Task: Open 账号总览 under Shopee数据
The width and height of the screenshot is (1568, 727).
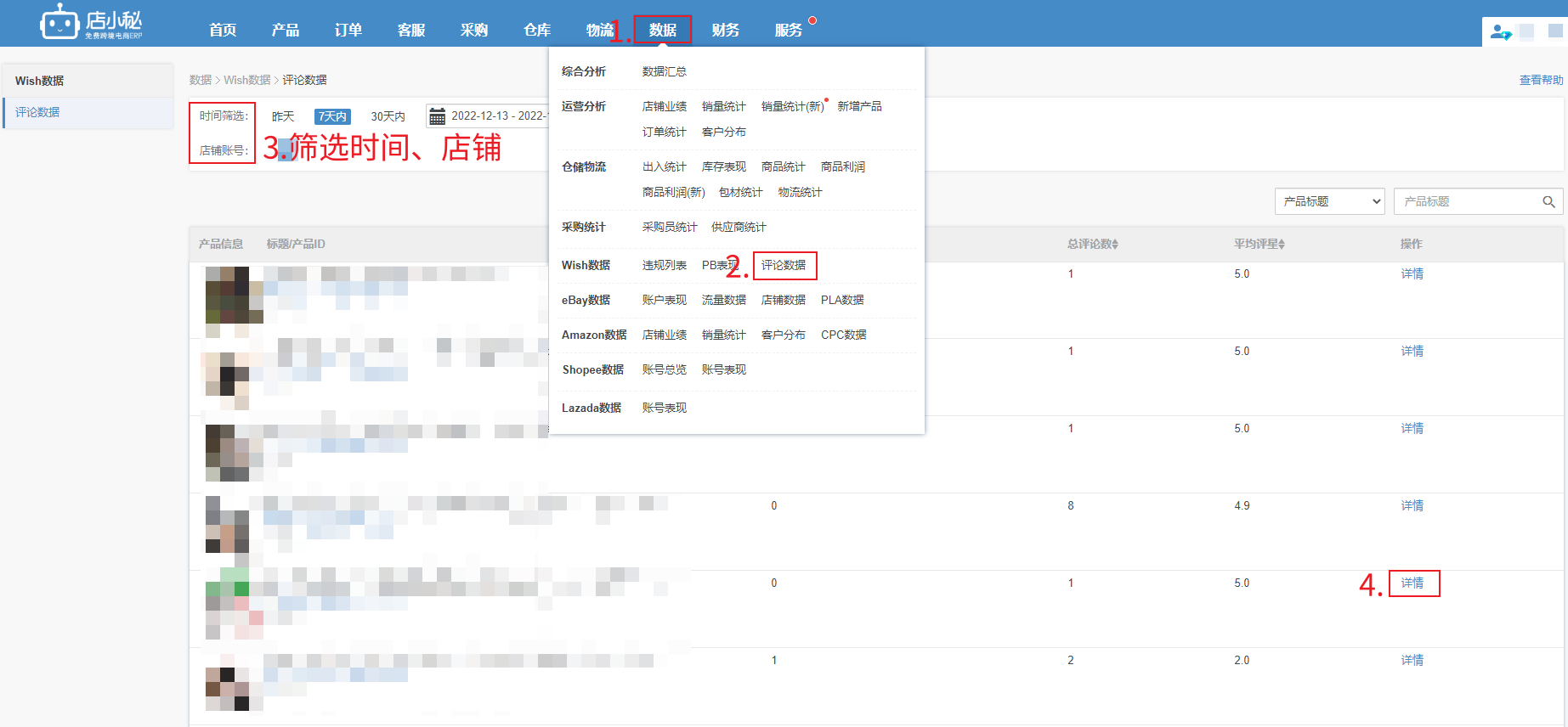Action: [665, 369]
